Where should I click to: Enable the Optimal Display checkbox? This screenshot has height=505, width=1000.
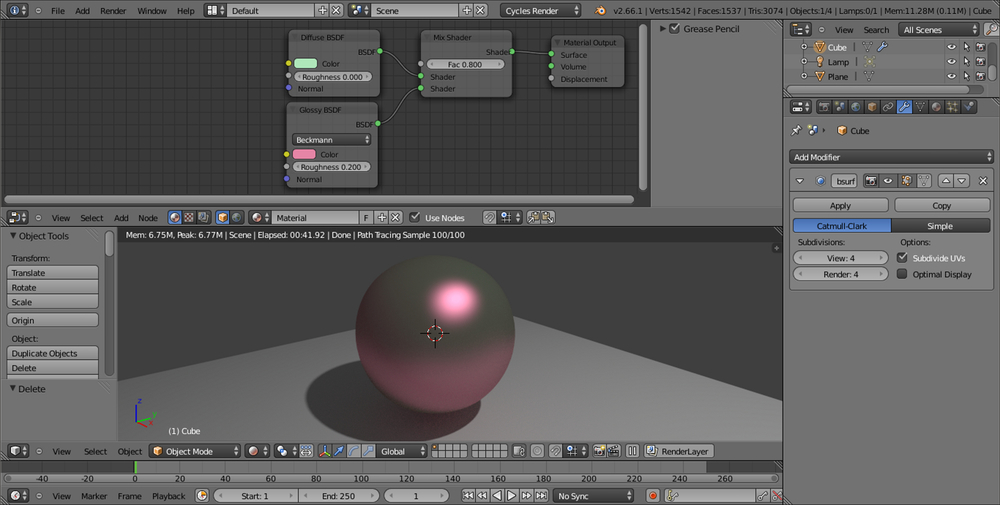[903, 274]
